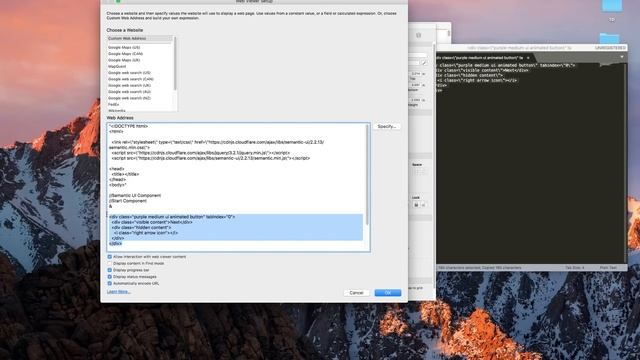Click the Top position field in inspector

(416, 73)
